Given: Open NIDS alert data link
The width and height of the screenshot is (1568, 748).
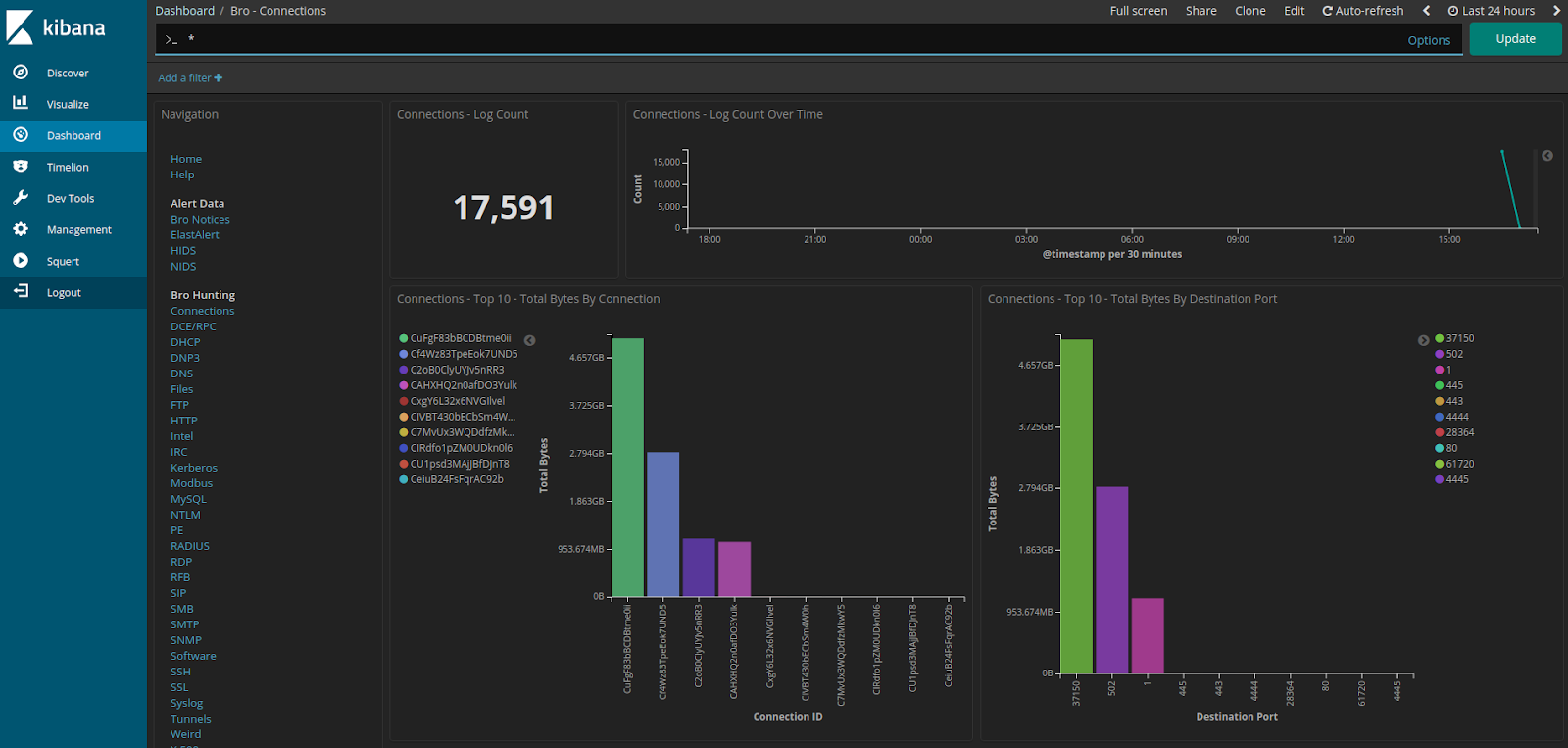Looking at the screenshot, I should pyautogui.click(x=183, y=267).
